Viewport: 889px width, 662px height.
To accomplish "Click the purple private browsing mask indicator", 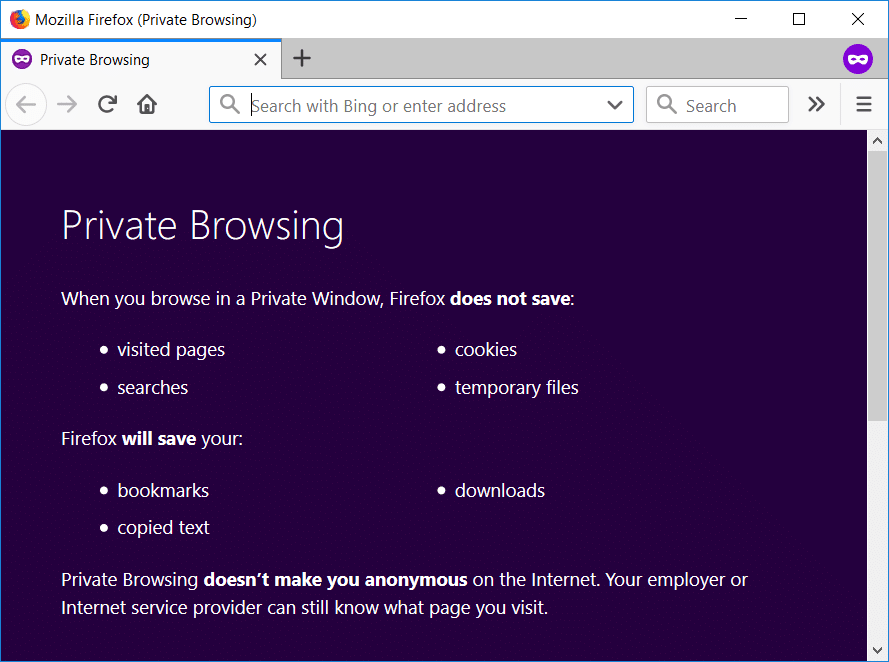I will click(857, 59).
